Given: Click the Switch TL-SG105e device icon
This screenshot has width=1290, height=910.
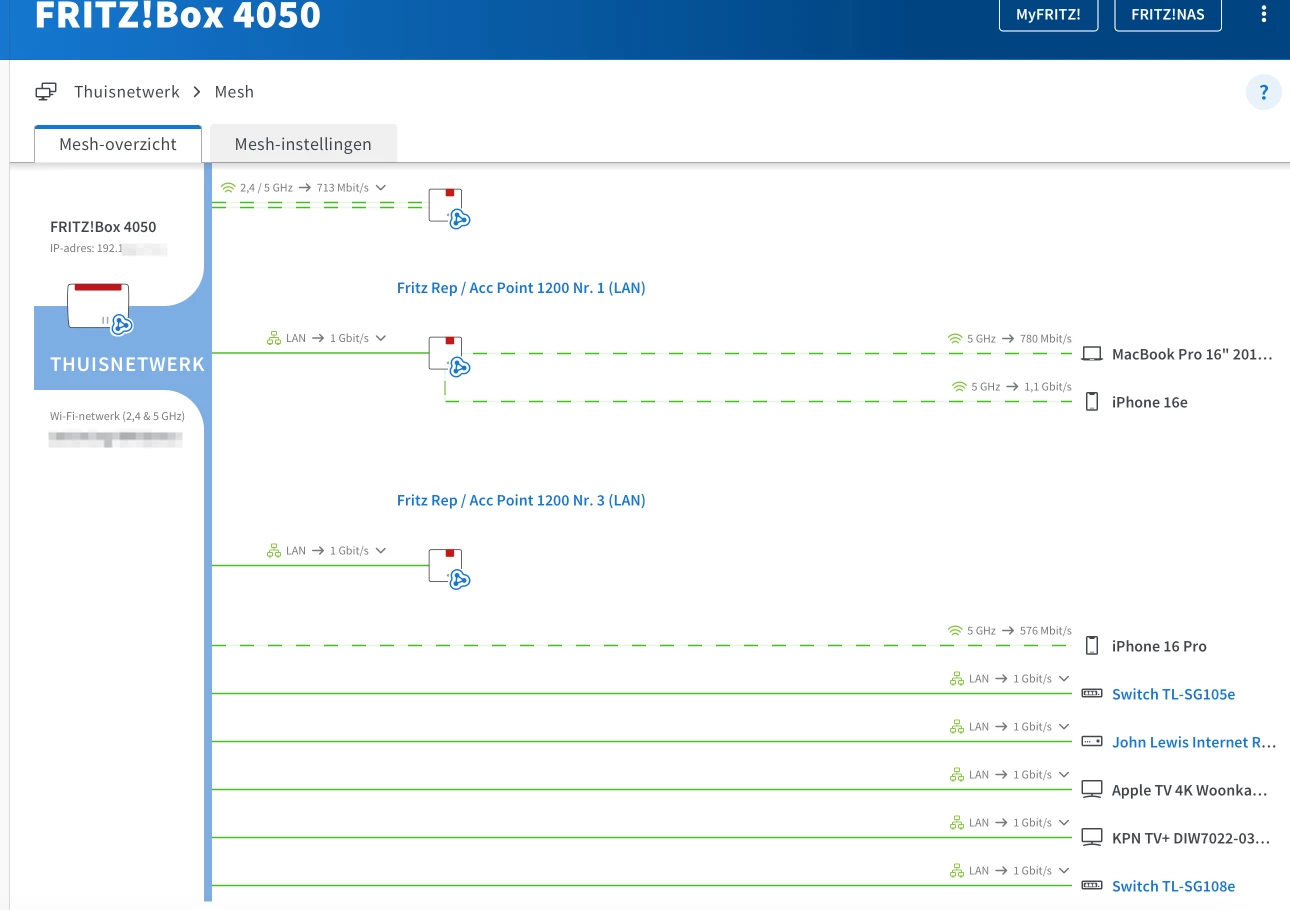Looking at the screenshot, I should point(1092,694).
